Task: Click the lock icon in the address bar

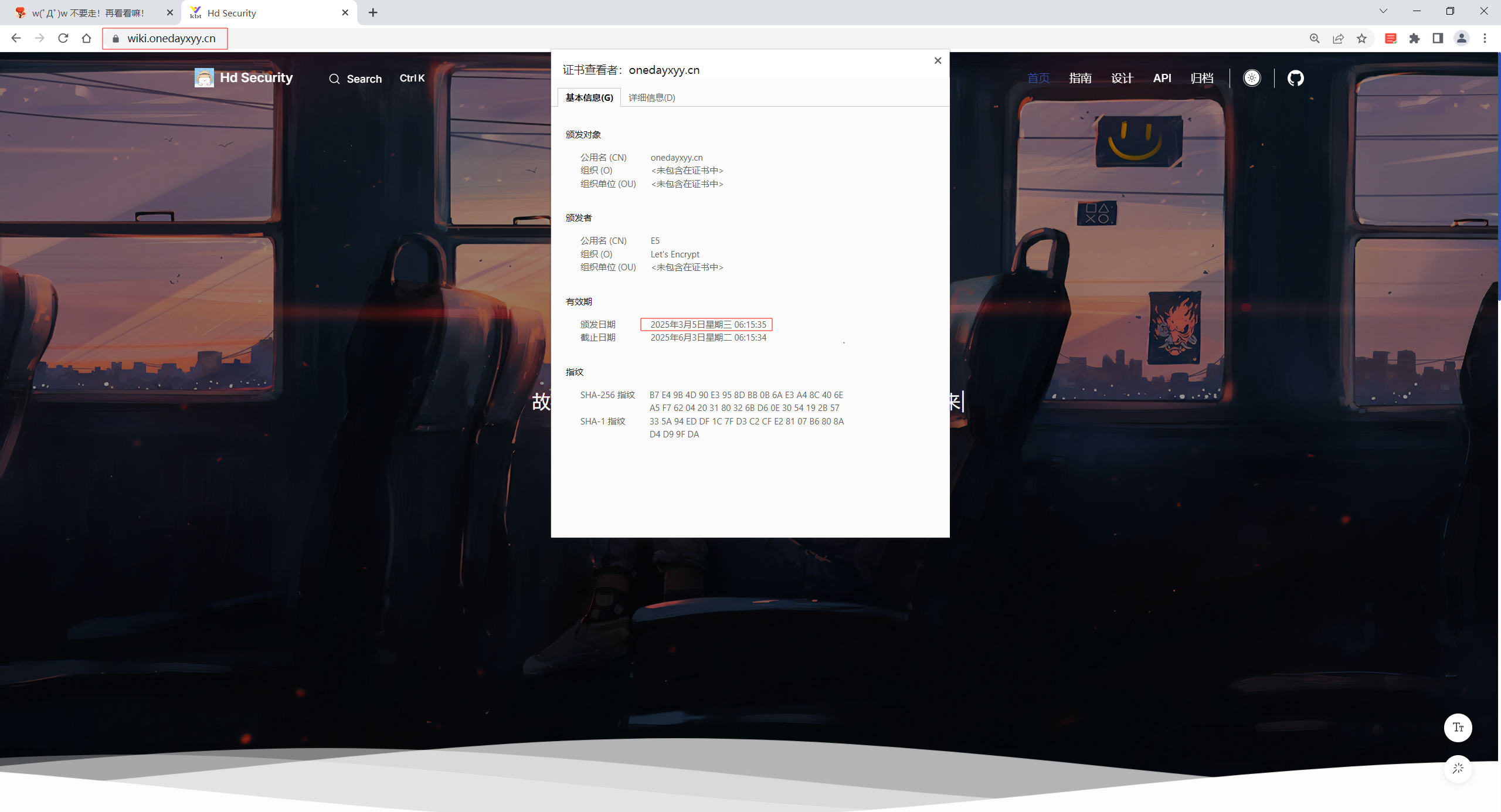Action: coord(116,38)
